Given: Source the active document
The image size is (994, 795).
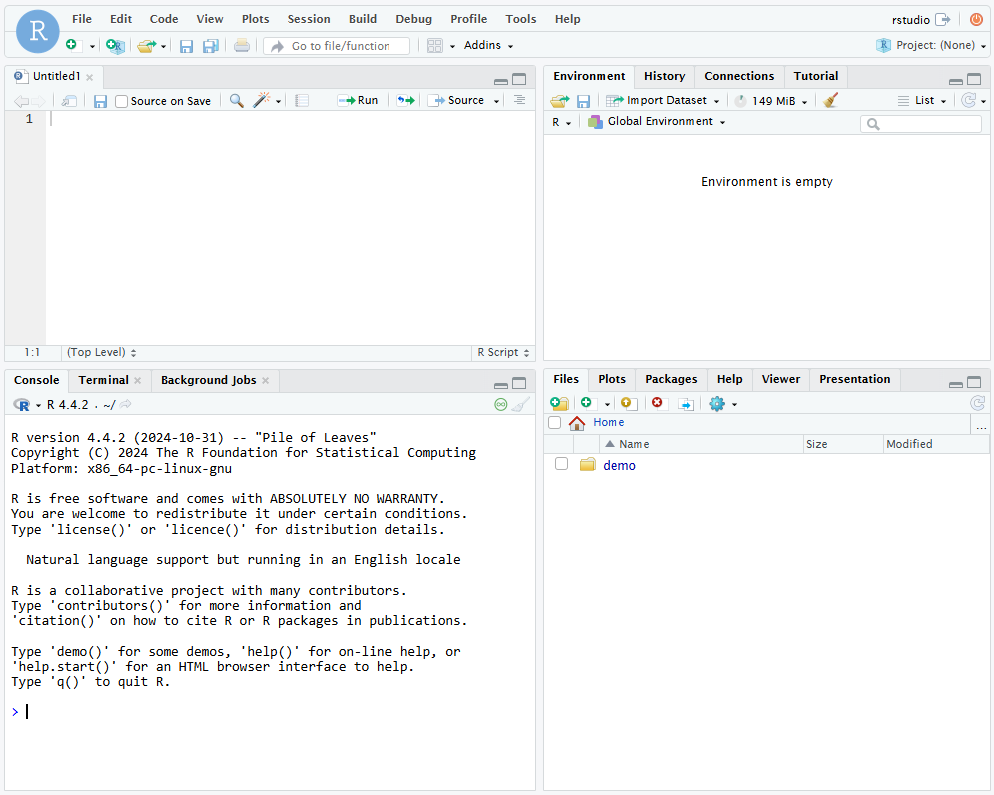Looking at the screenshot, I should (458, 100).
